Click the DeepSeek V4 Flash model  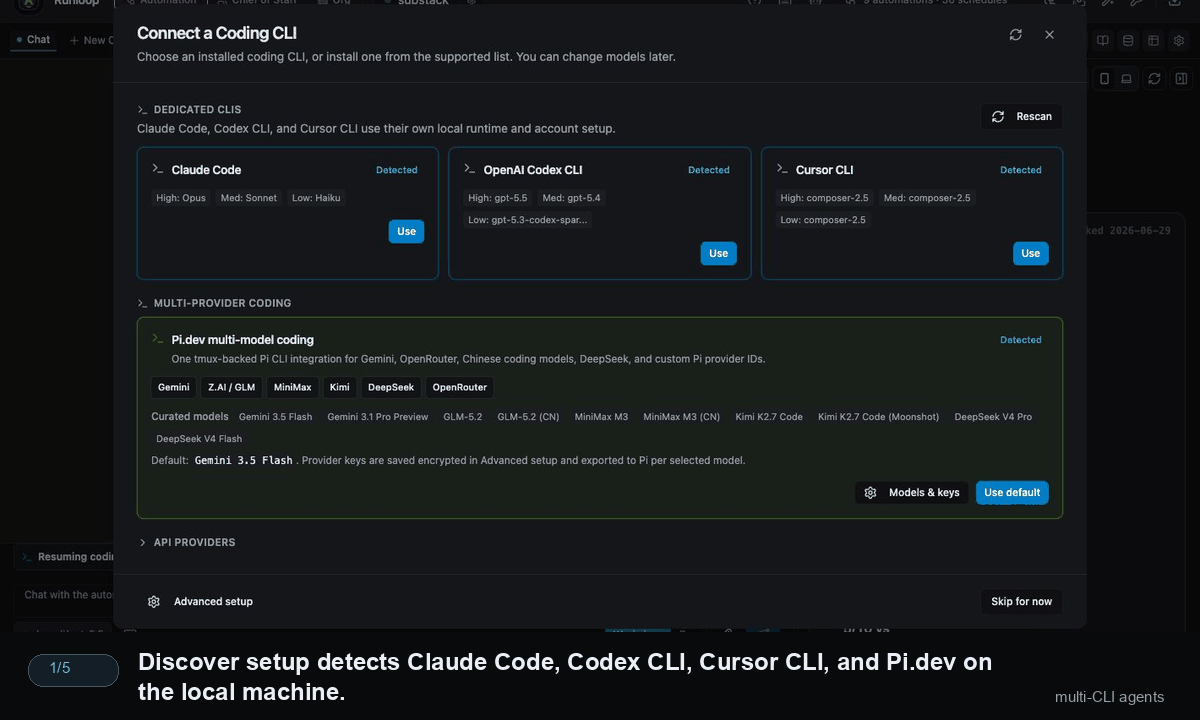(199, 439)
